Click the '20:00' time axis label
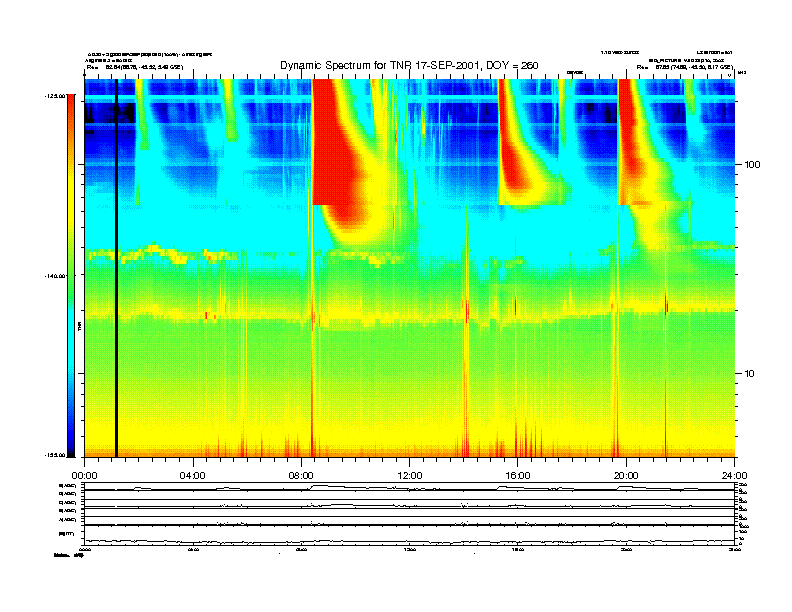The height and width of the screenshot is (612, 792). [x=626, y=476]
